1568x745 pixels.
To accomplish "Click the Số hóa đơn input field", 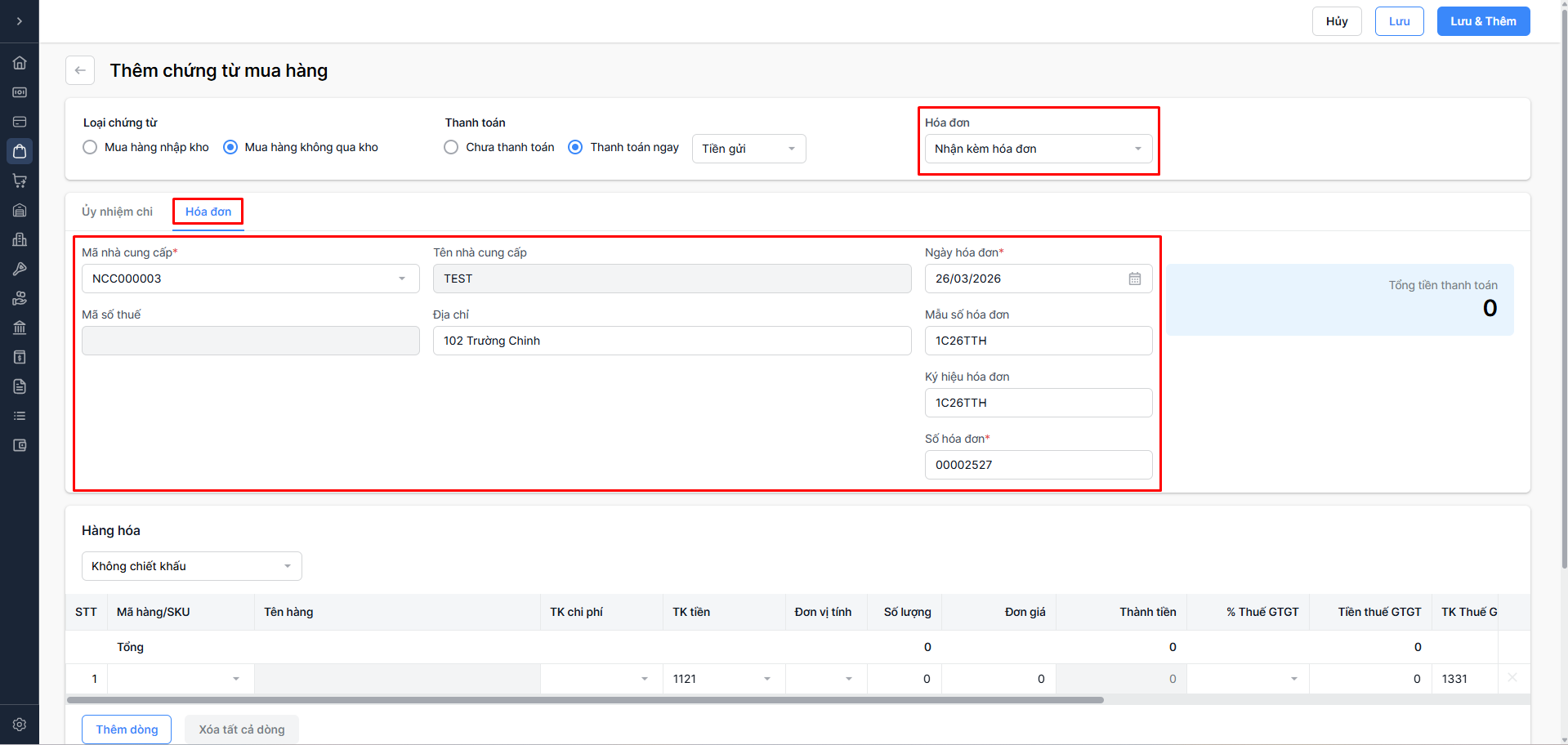I will pos(1038,465).
